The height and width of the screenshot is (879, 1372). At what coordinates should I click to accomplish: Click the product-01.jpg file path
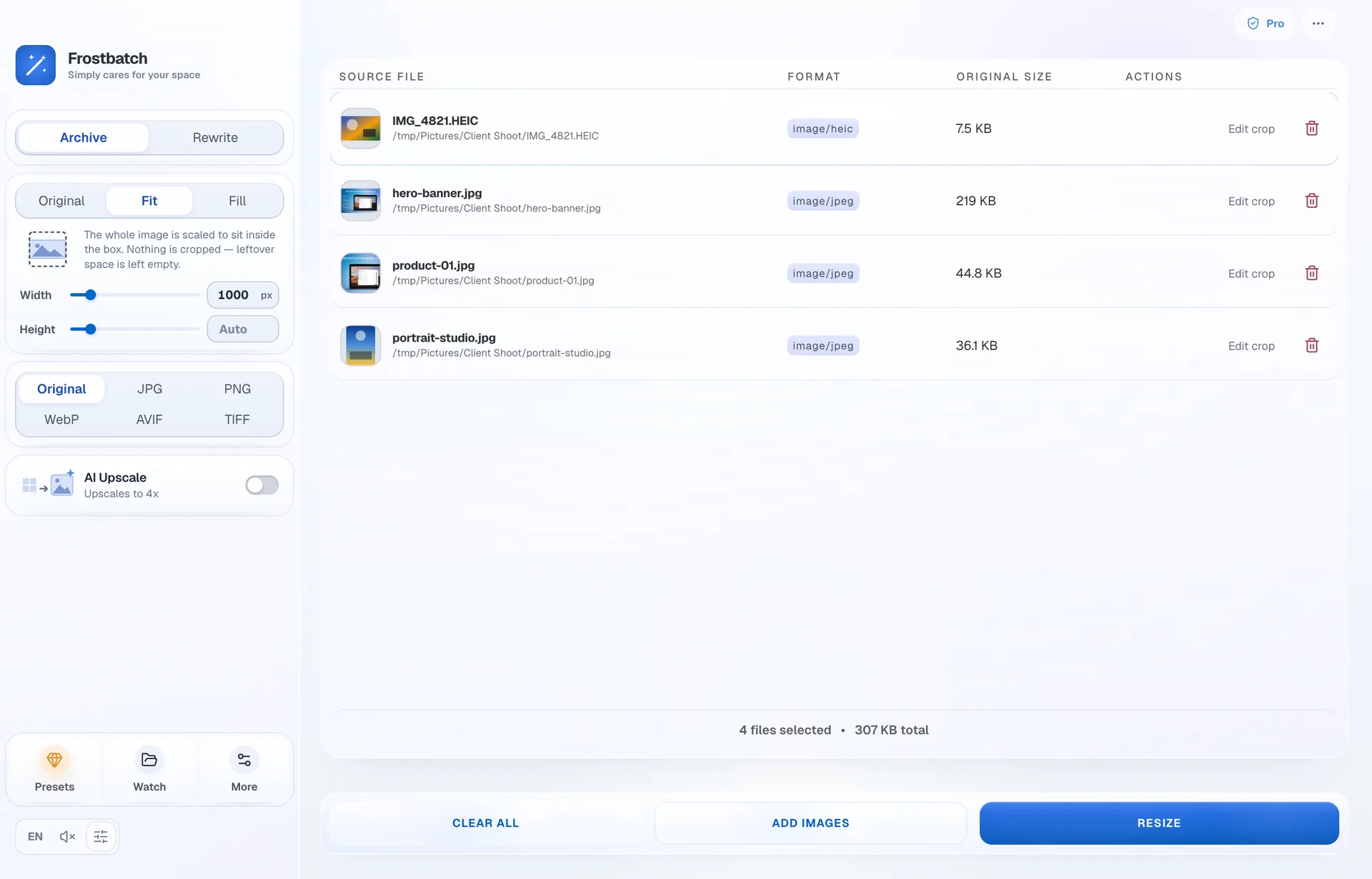[x=493, y=281]
